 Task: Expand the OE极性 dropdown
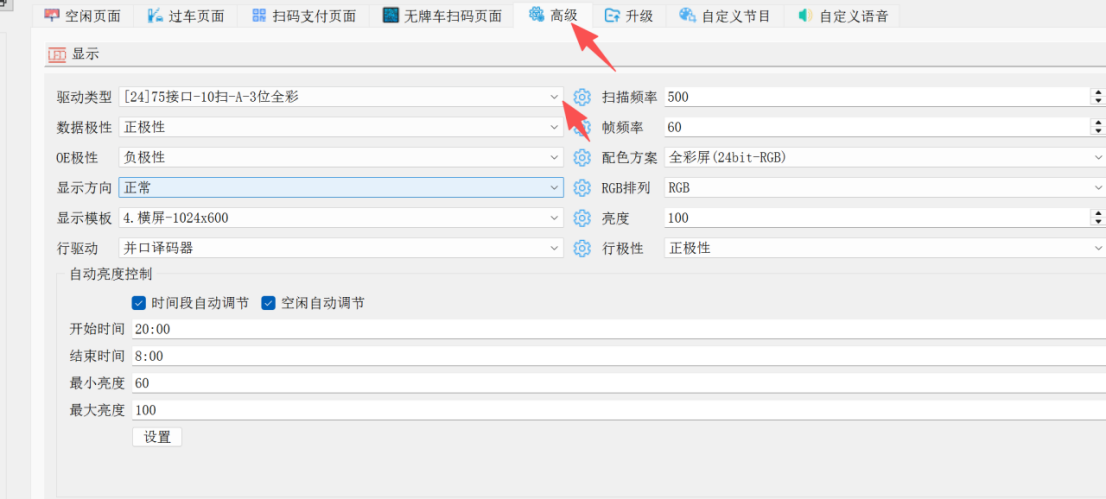tap(554, 157)
